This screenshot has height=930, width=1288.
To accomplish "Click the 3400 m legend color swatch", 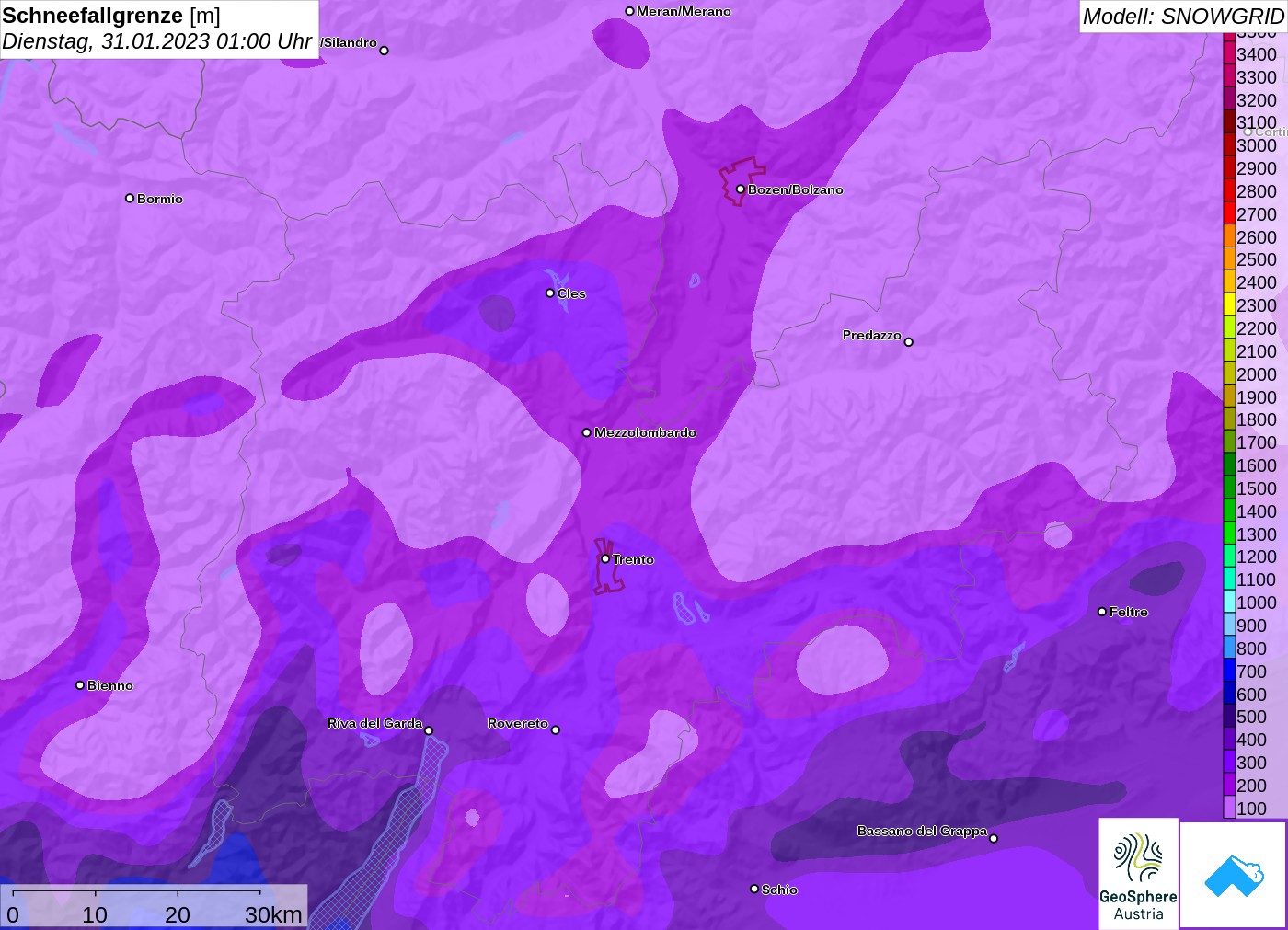I will (1229, 54).
